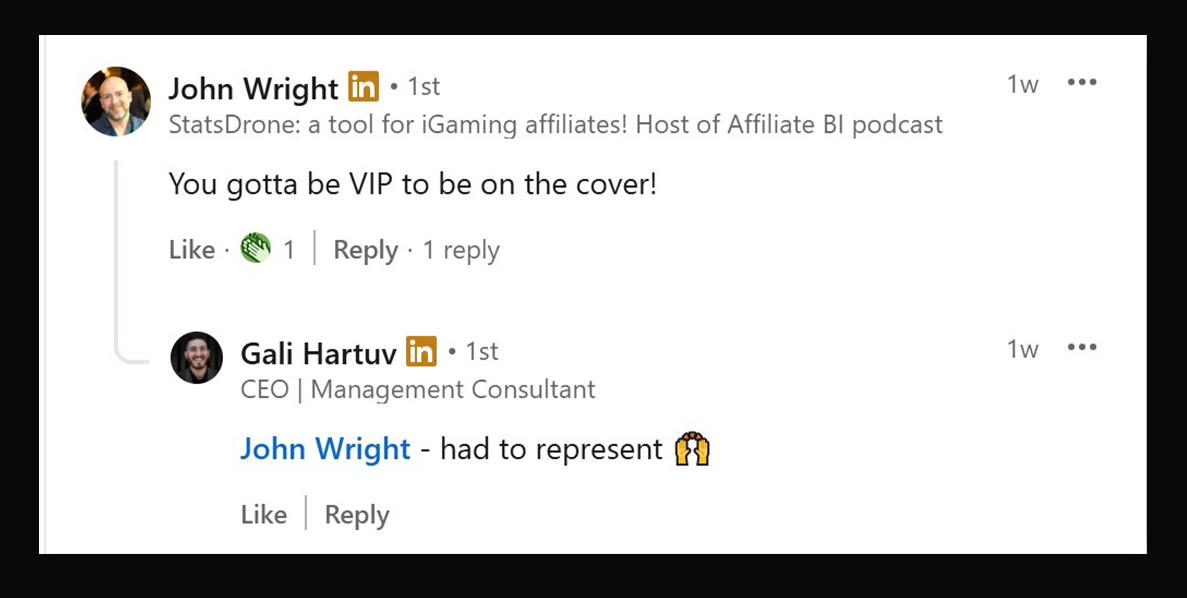Reply to Gali Hartuv's comment

click(357, 515)
